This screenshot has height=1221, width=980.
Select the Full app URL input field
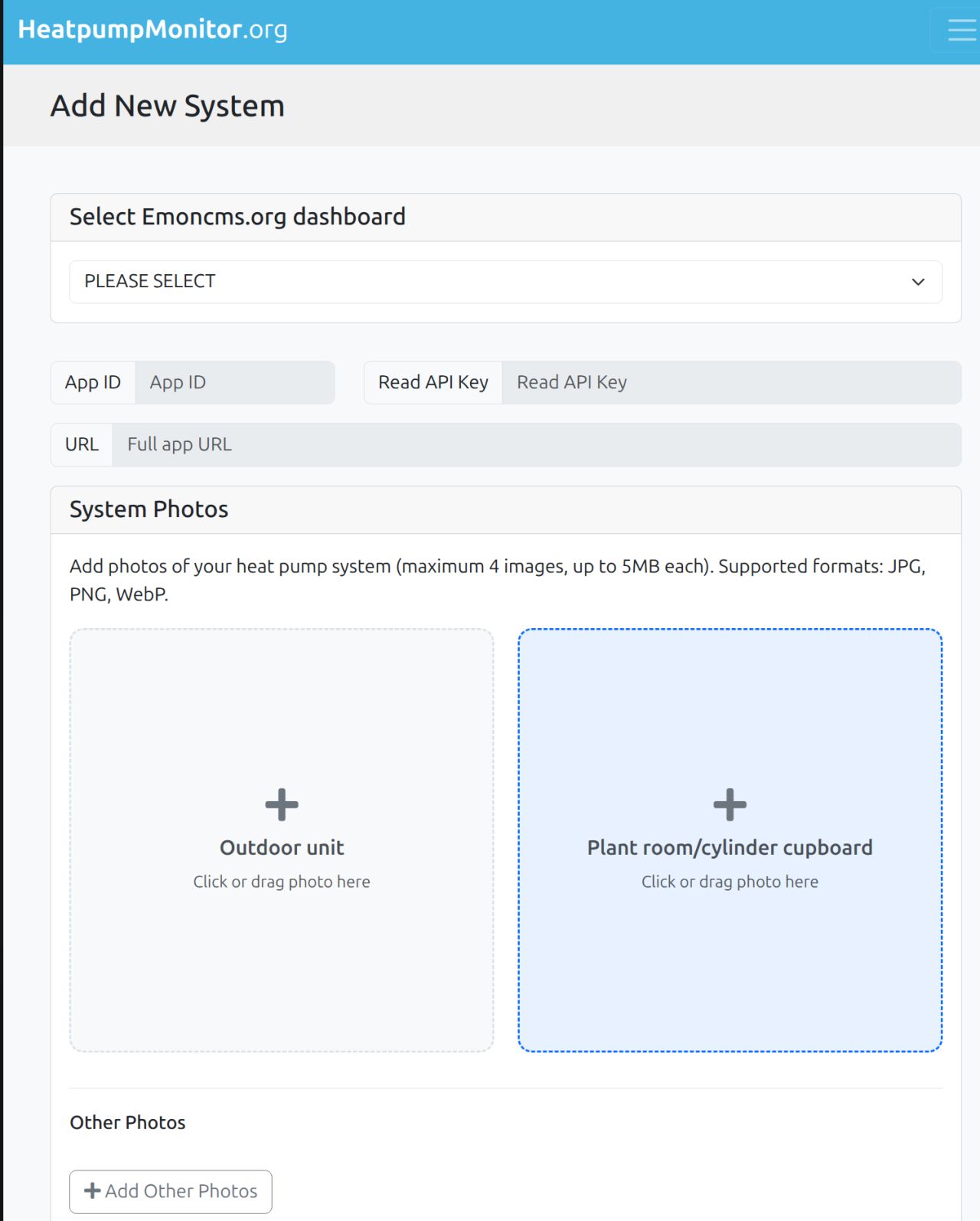click(536, 445)
